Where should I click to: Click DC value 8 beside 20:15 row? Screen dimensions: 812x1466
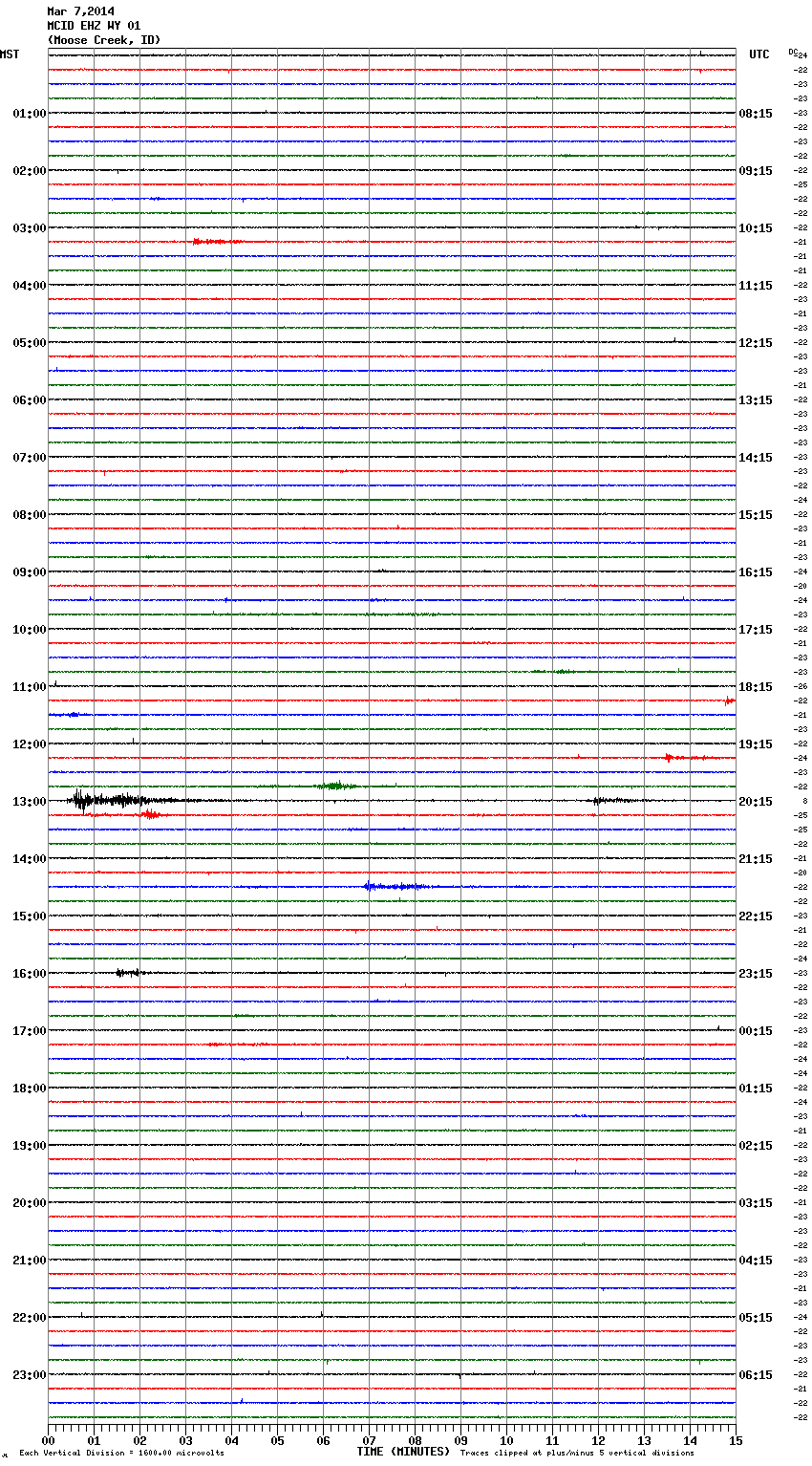pos(805,802)
